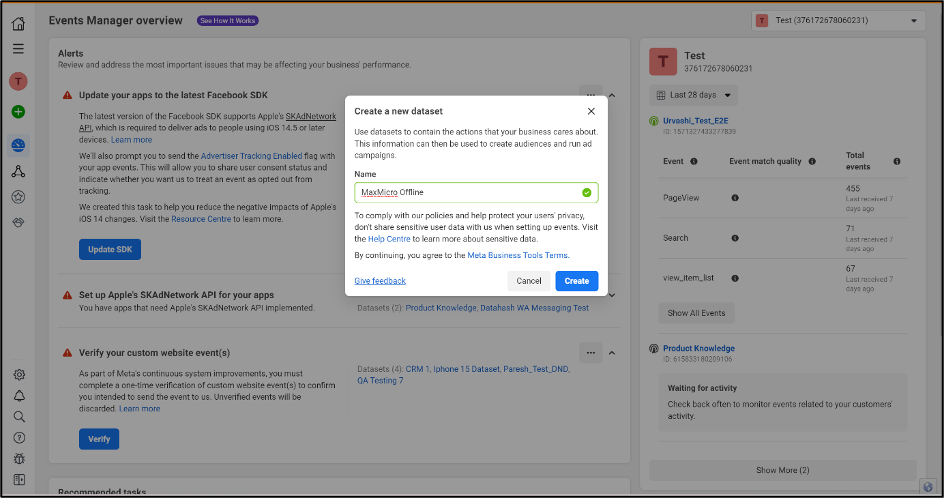
Task: Collapse the Update your apps alert chevron
Action: click(x=612, y=95)
